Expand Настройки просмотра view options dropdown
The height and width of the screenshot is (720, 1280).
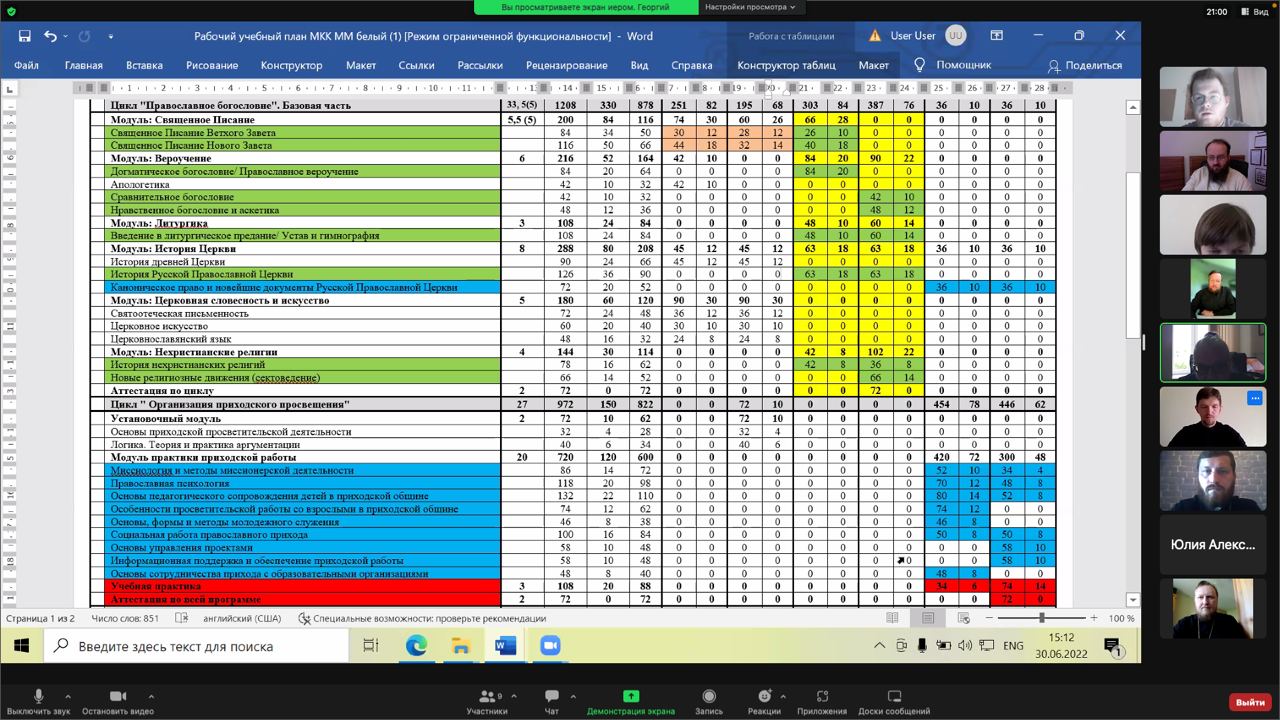750,7
